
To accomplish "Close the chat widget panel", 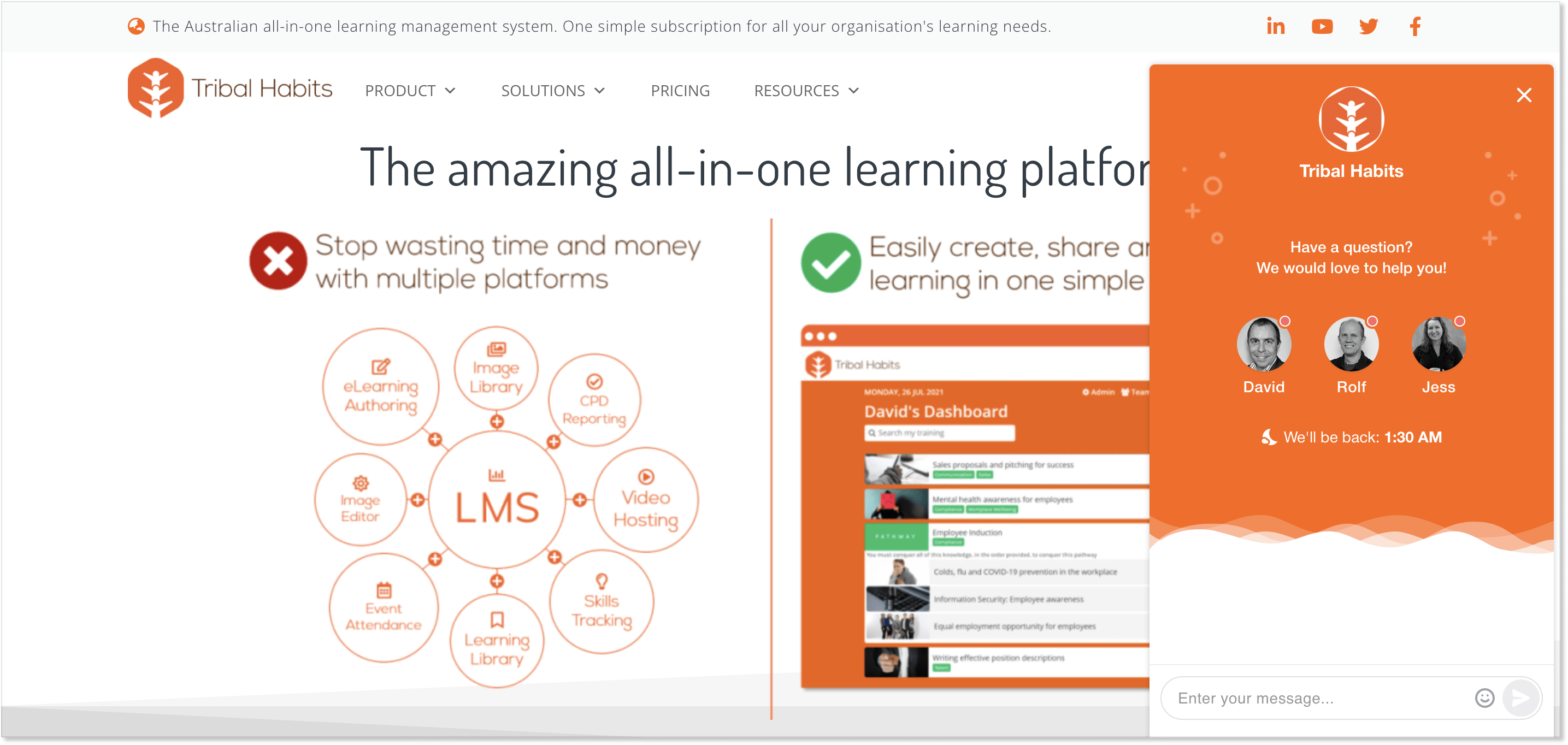I will coord(1523,95).
